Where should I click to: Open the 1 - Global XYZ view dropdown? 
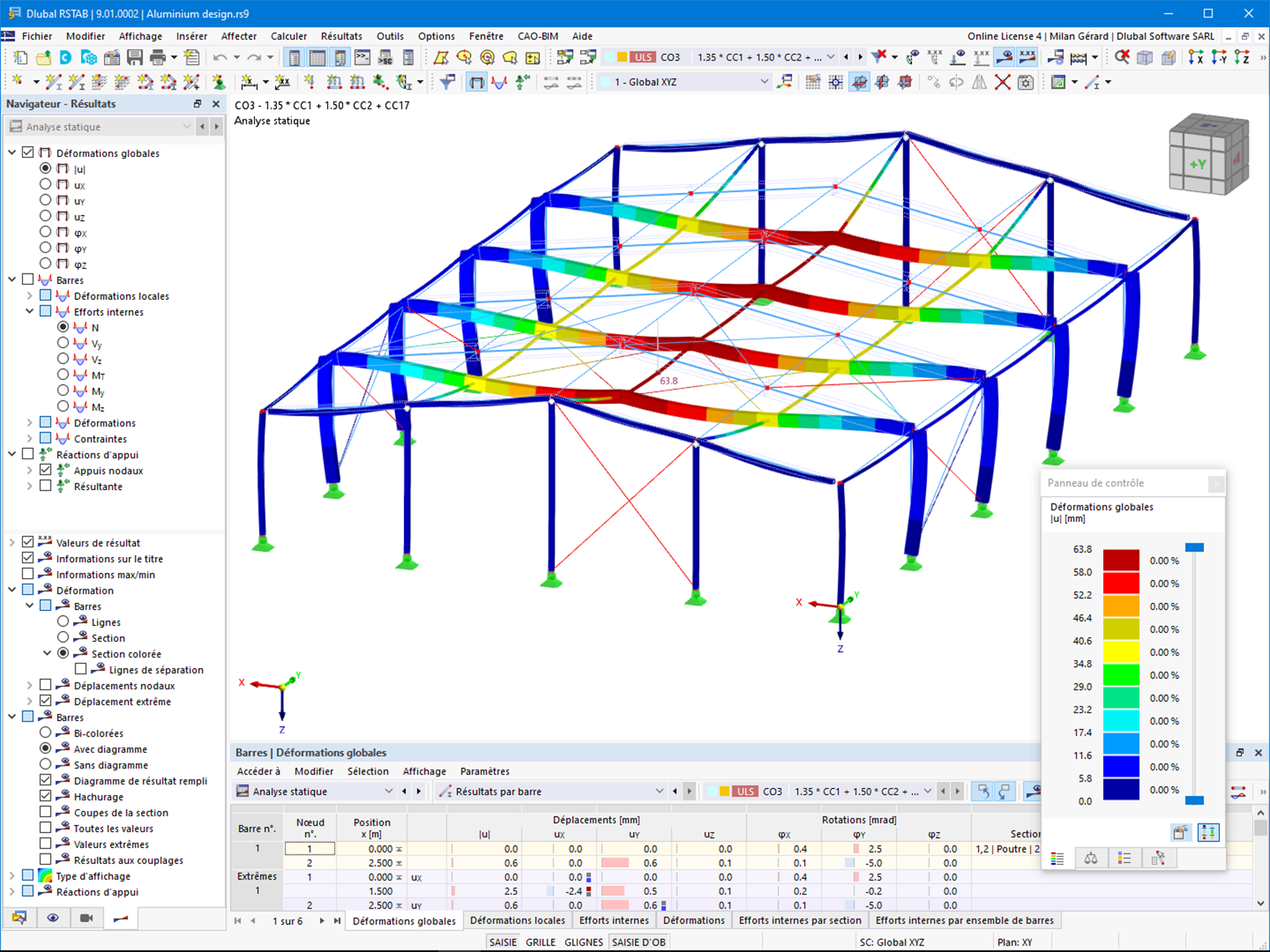pyautogui.click(x=763, y=82)
